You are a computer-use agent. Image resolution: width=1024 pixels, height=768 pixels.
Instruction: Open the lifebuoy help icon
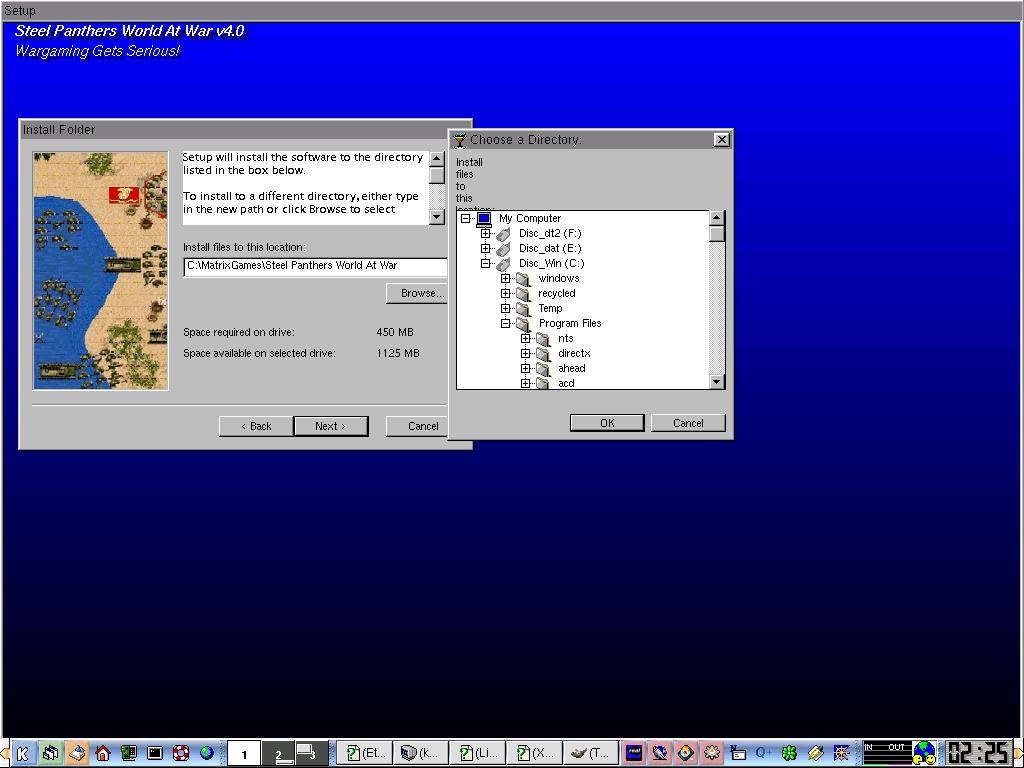[x=181, y=754]
